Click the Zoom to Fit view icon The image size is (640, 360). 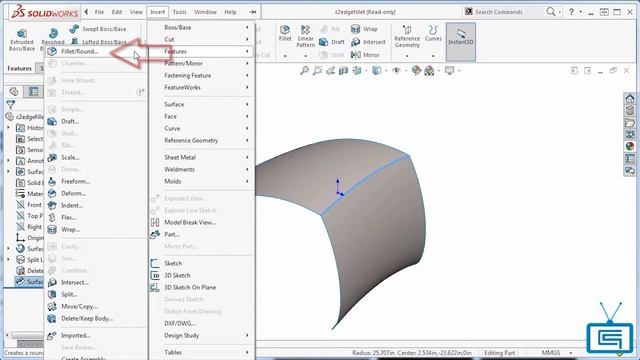(x=304, y=71)
